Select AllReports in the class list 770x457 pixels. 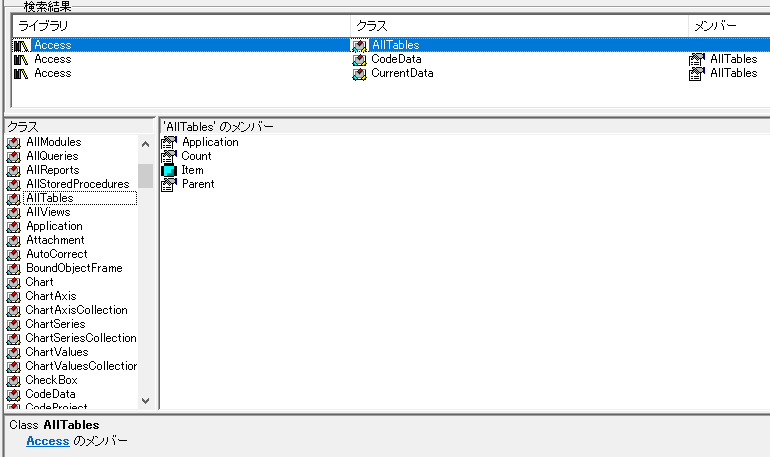53,170
